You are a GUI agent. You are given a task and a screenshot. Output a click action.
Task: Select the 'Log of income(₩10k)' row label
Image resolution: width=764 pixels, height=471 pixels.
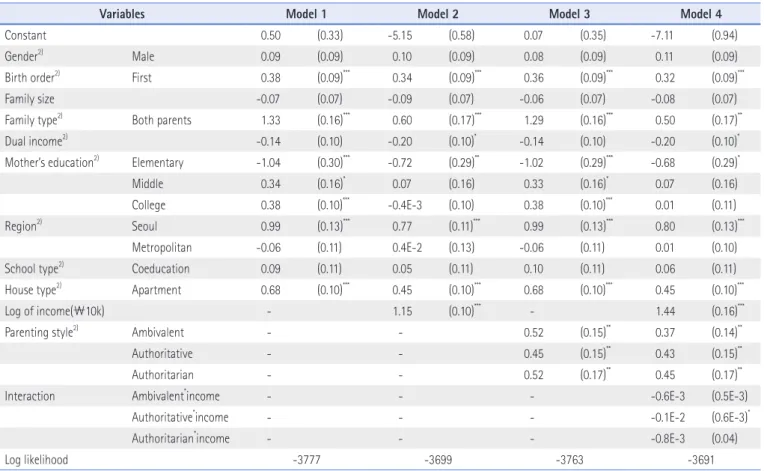54,311
